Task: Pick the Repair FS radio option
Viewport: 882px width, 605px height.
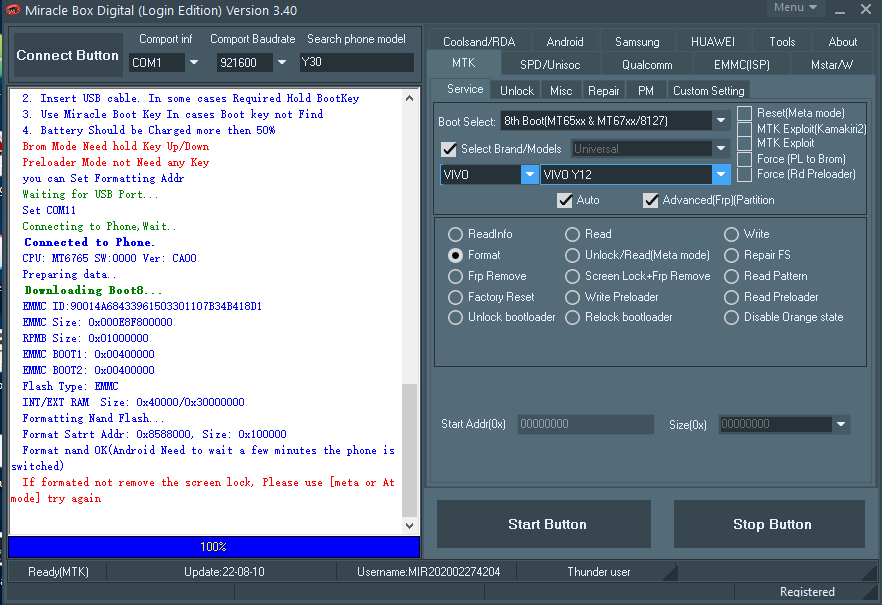Action: [731, 255]
